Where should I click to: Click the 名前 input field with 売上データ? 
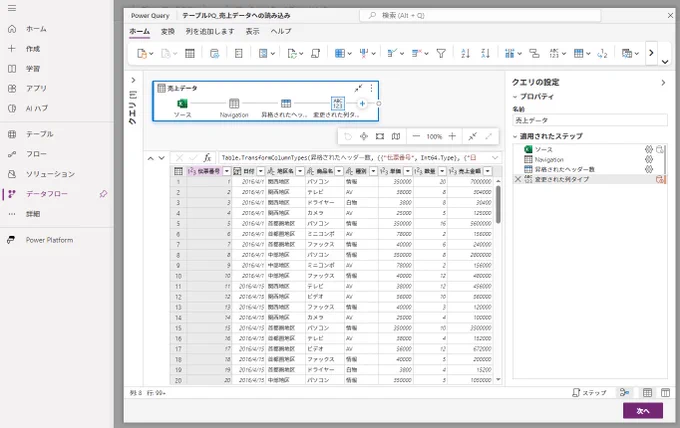tap(590, 120)
